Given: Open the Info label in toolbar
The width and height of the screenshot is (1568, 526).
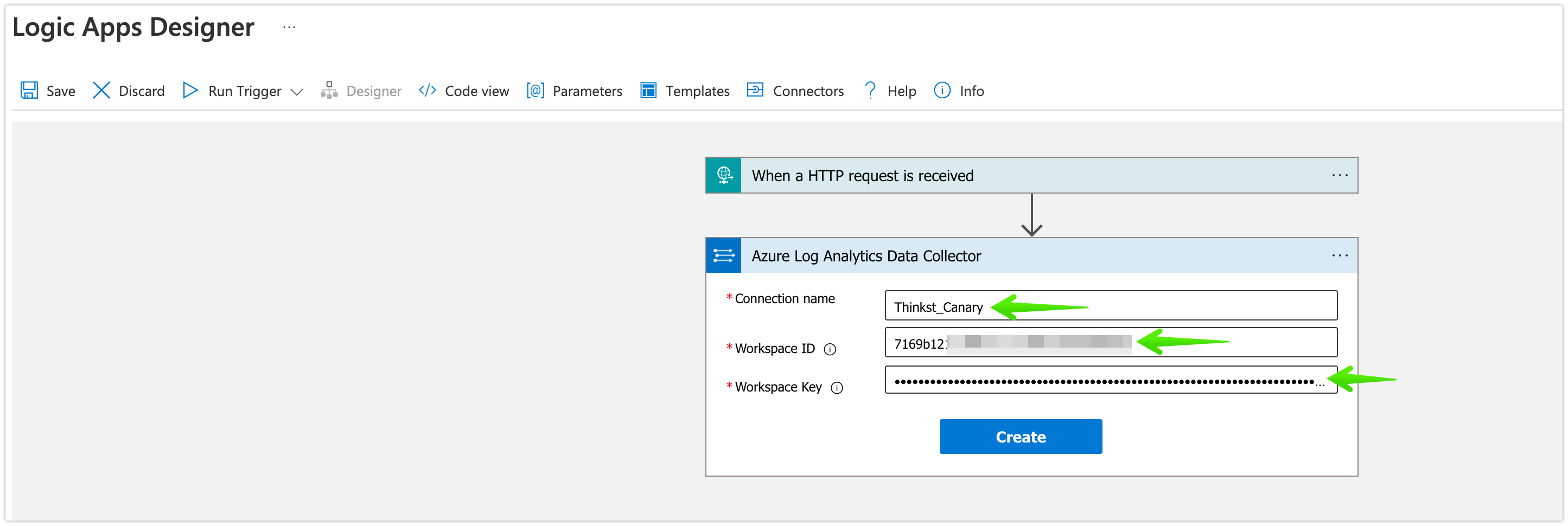Looking at the screenshot, I should [972, 91].
